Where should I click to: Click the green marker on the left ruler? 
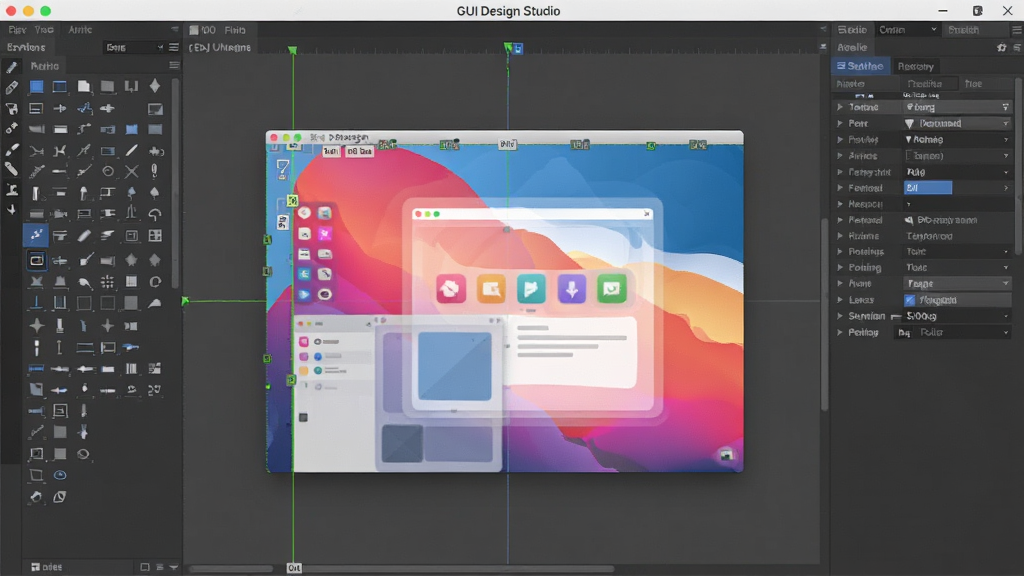pos(185,300)
